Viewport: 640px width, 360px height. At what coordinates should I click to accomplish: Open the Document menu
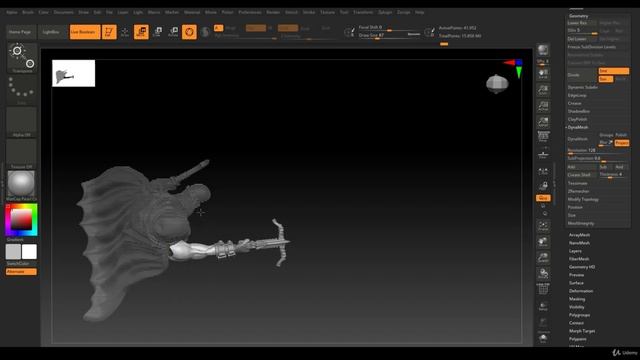(64, 12)
